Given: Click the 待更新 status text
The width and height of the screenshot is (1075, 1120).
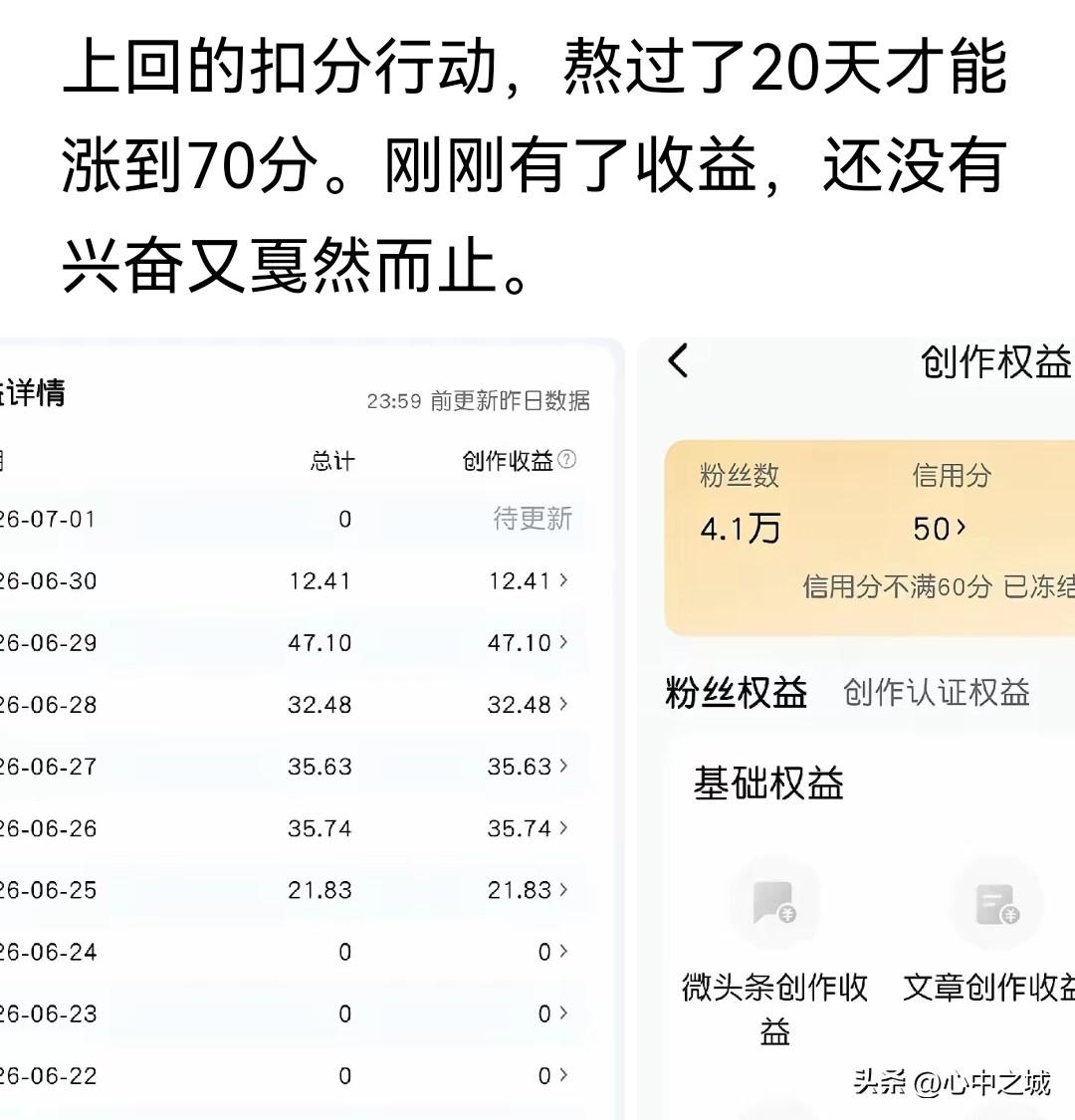Looking at the screenshot, I should (x=533, y=518).
